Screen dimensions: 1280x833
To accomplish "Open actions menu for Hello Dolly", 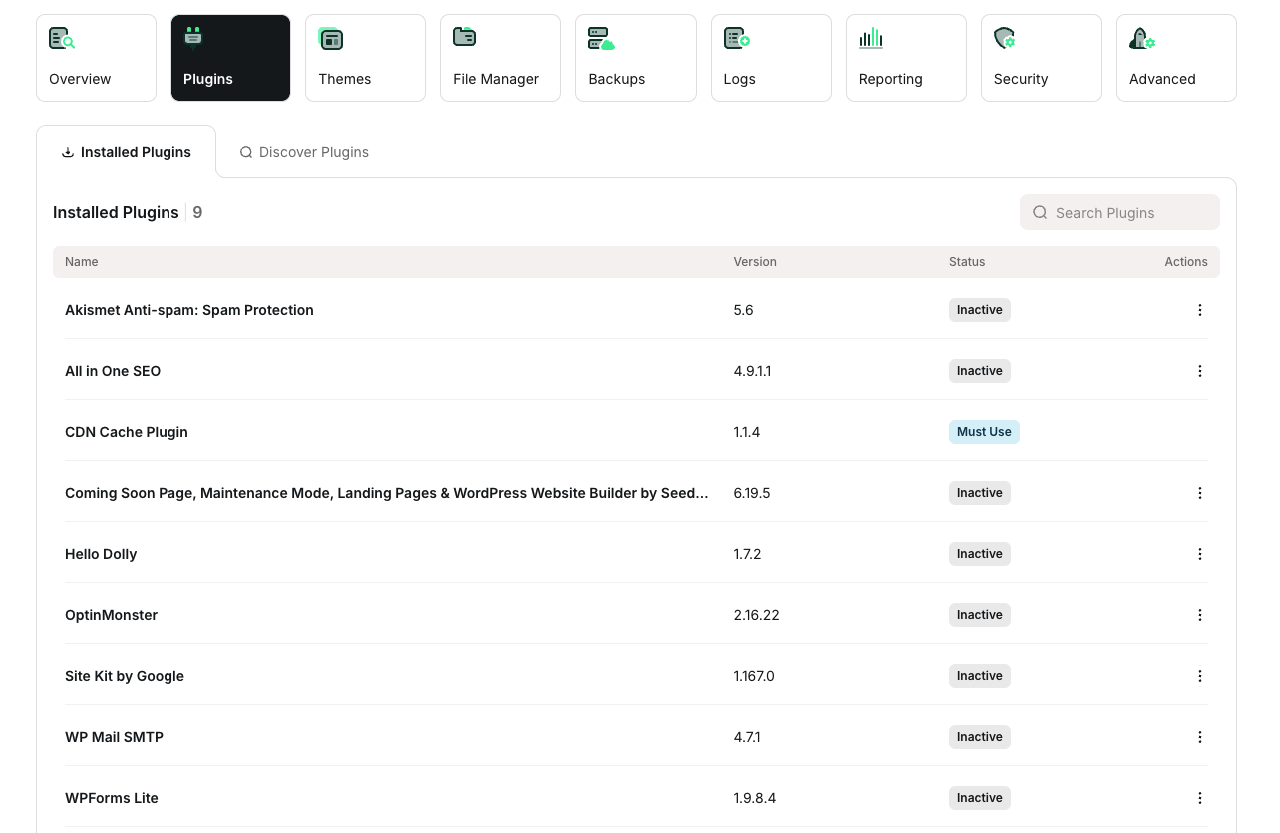I will click(1200, 554).
